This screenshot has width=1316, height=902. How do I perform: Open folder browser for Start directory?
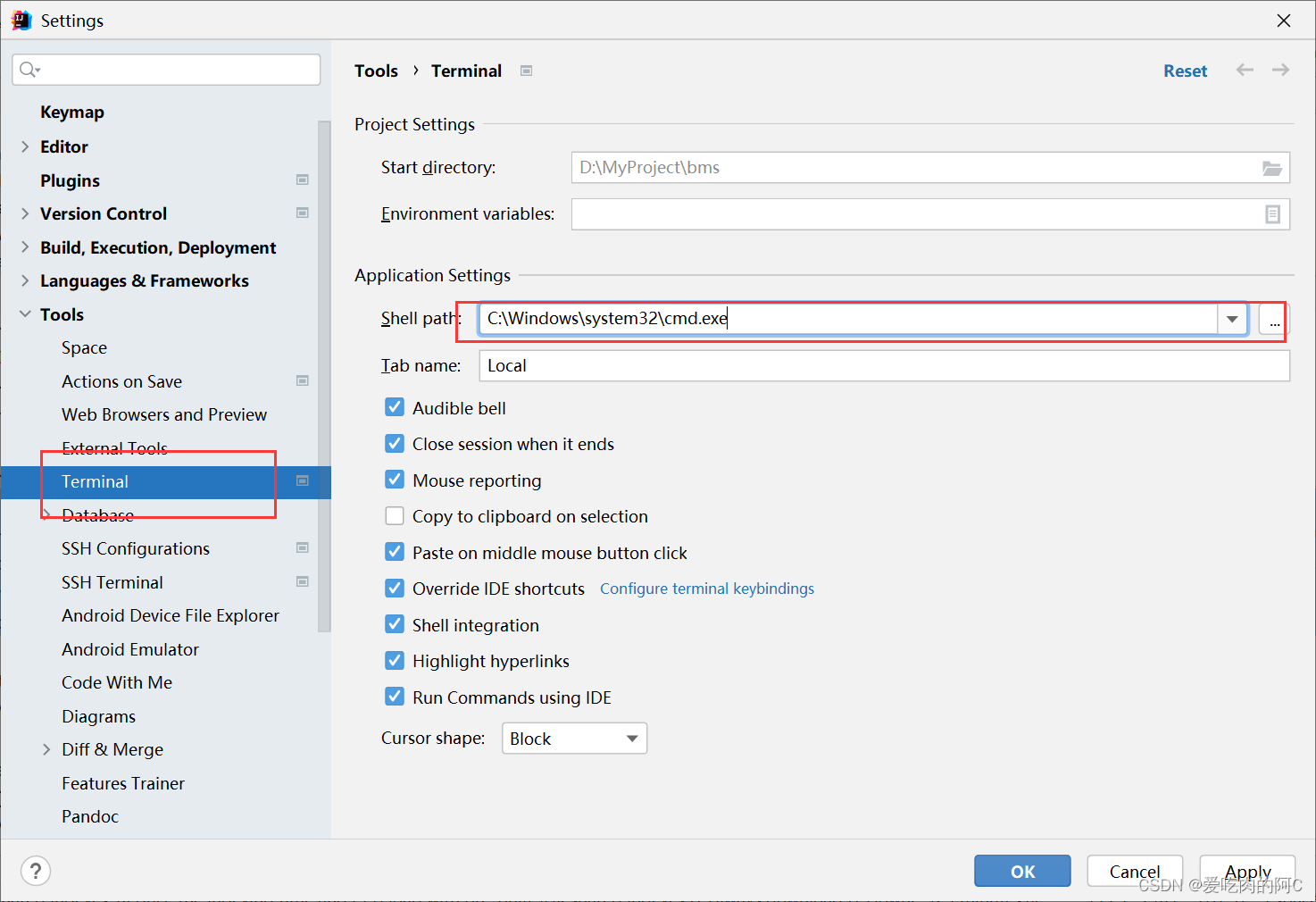[x=1272, y=168]
